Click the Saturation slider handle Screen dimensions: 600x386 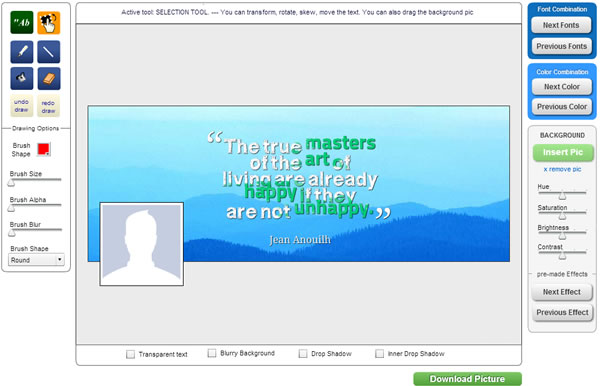[562, 216]
